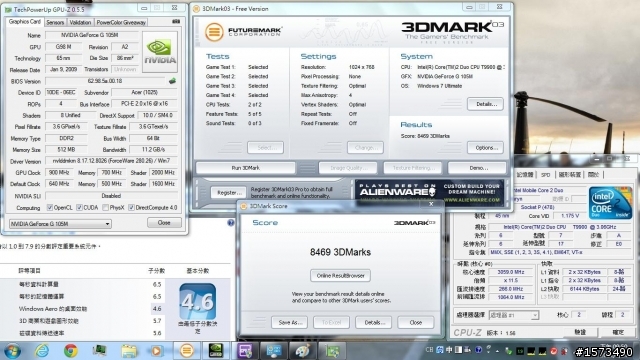Switch to the Paint palette taskbar button
This screenshot has width=640, height=360.
click(x=303, y=351)
